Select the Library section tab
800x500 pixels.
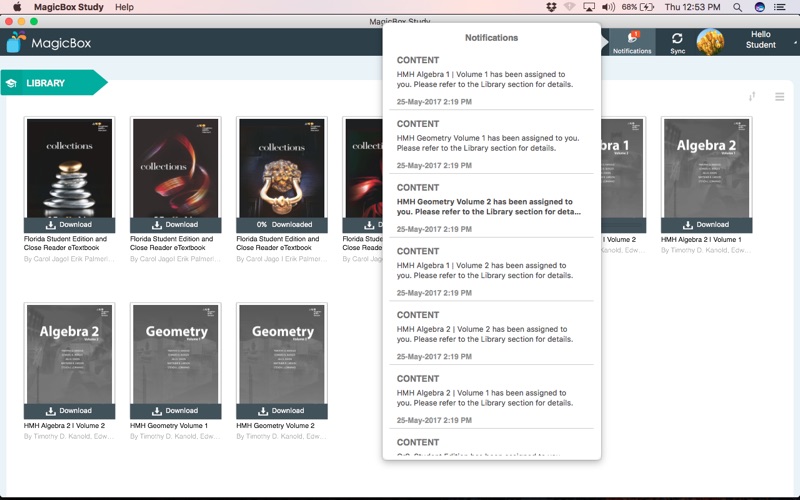[46, 83]
